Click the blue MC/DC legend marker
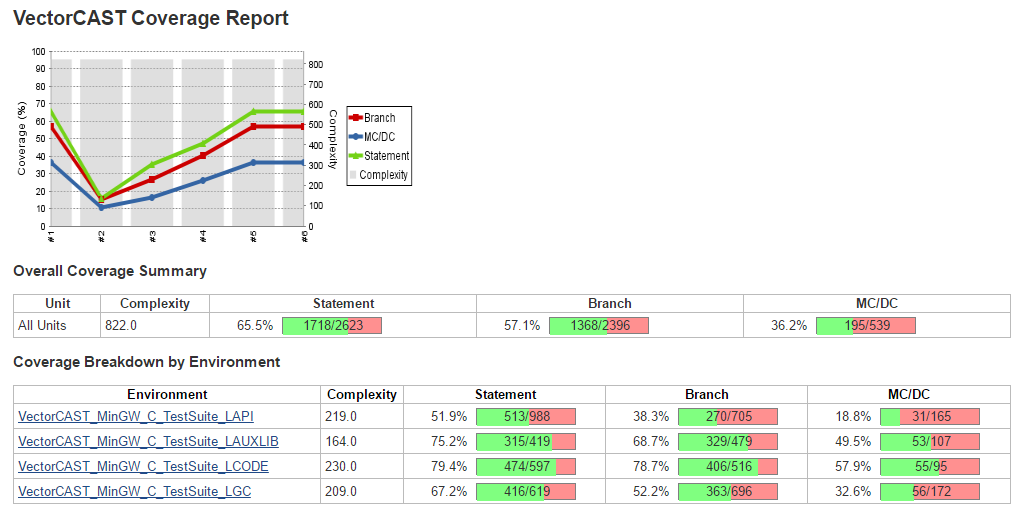The width and height of the screenshot is (1018, 512). pyautogui.click(x=356, y=136)
